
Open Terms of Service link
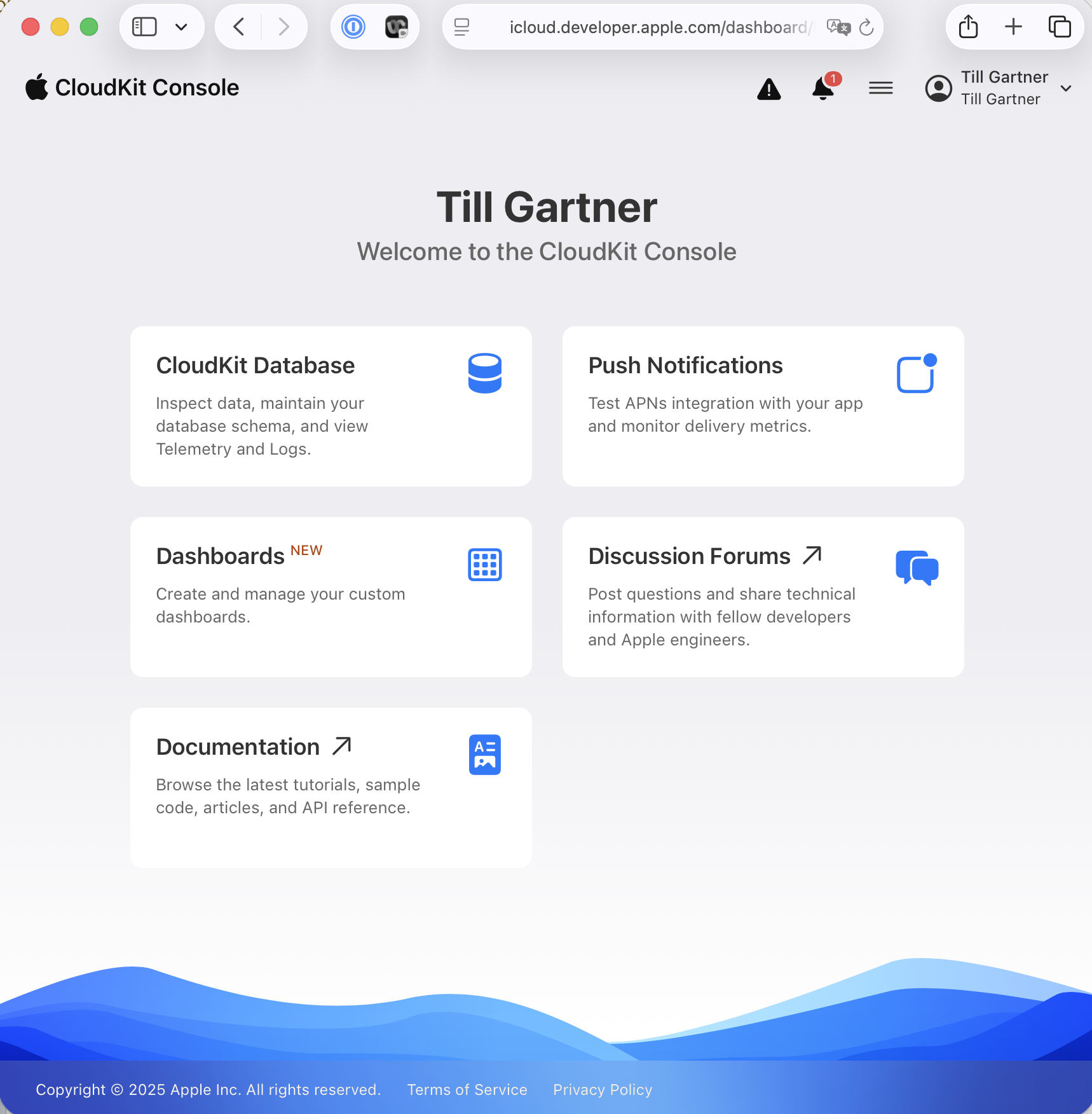pyautogui.click(x=467, y=1089)
